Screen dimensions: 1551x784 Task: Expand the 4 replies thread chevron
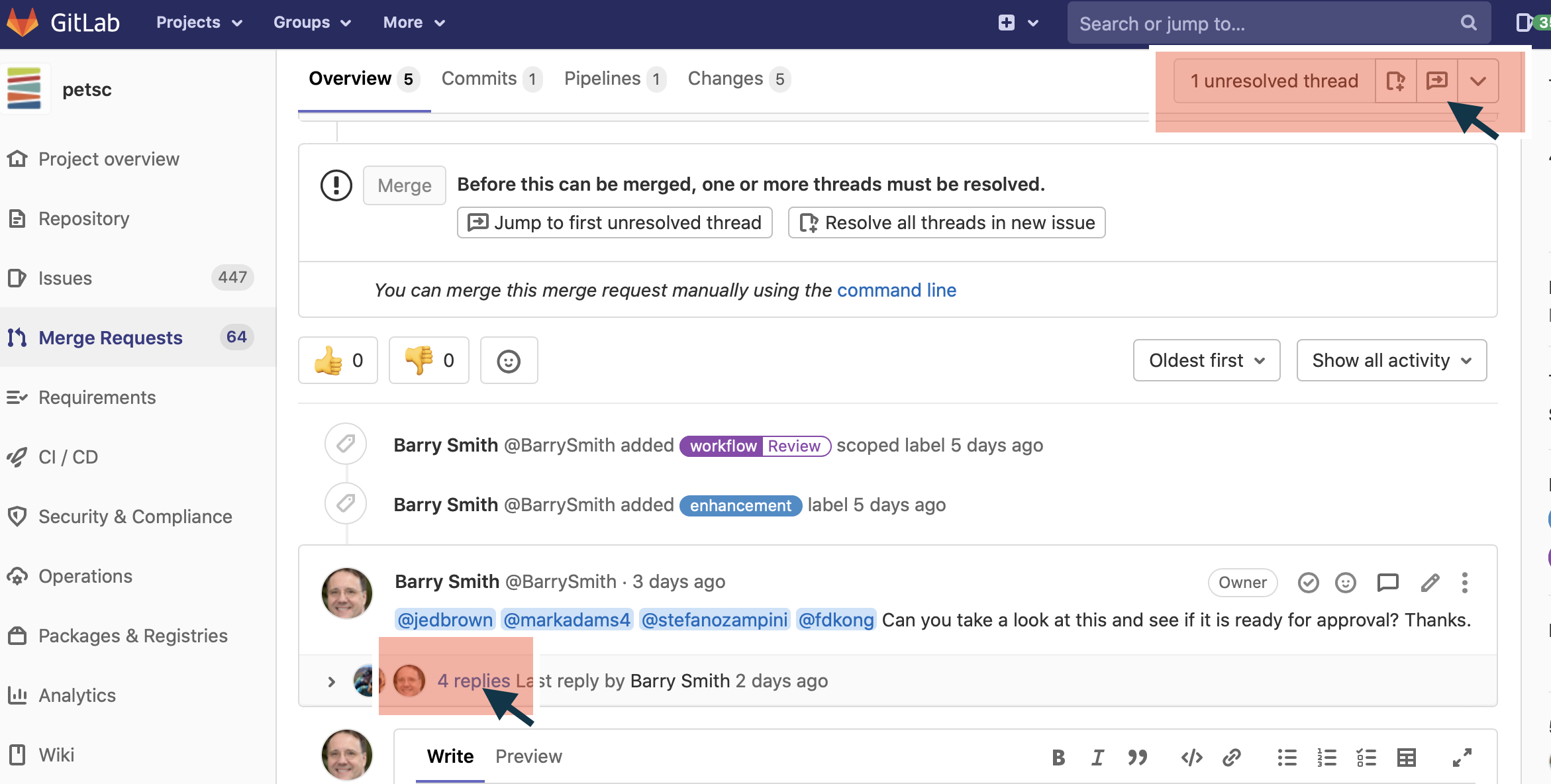[x=332, y=681]
